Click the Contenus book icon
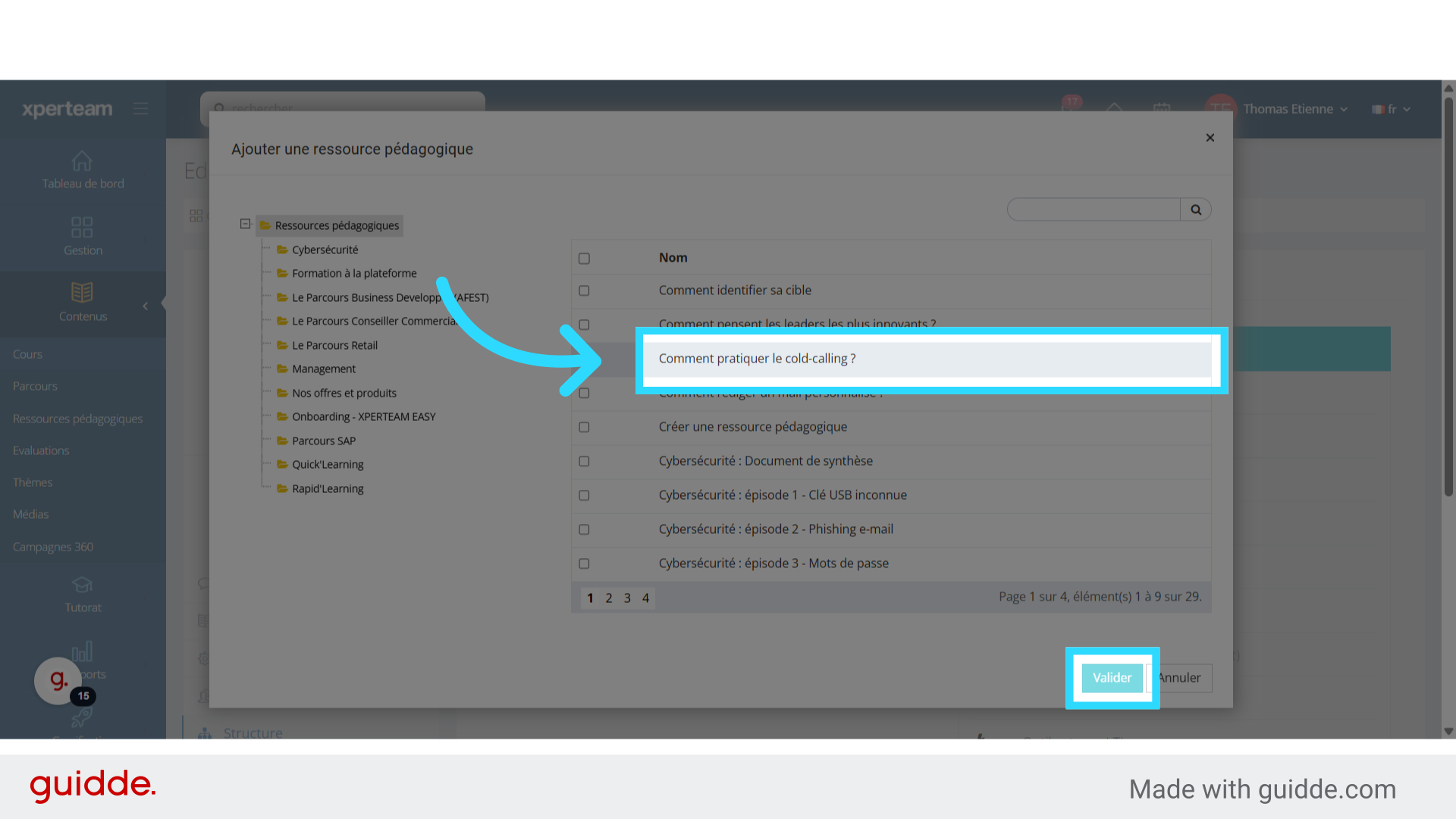Viewport: 1456px width, 819px height. coord(82,293)
